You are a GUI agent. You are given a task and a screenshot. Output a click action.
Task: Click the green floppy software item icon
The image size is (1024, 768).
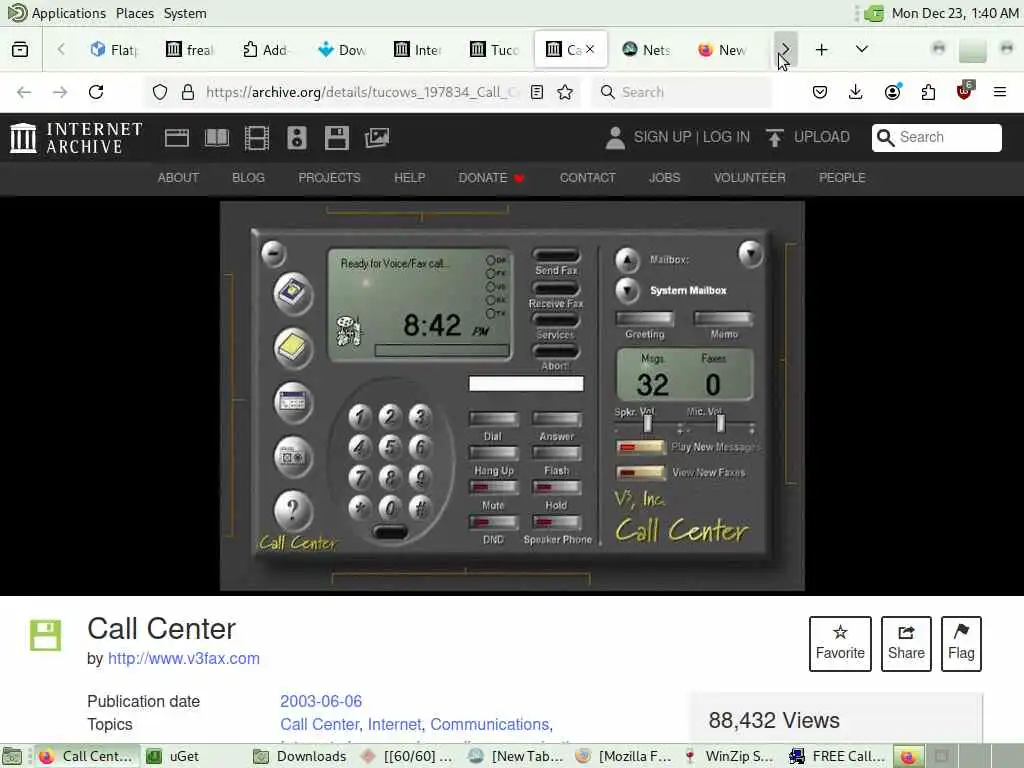click(46, 635)
